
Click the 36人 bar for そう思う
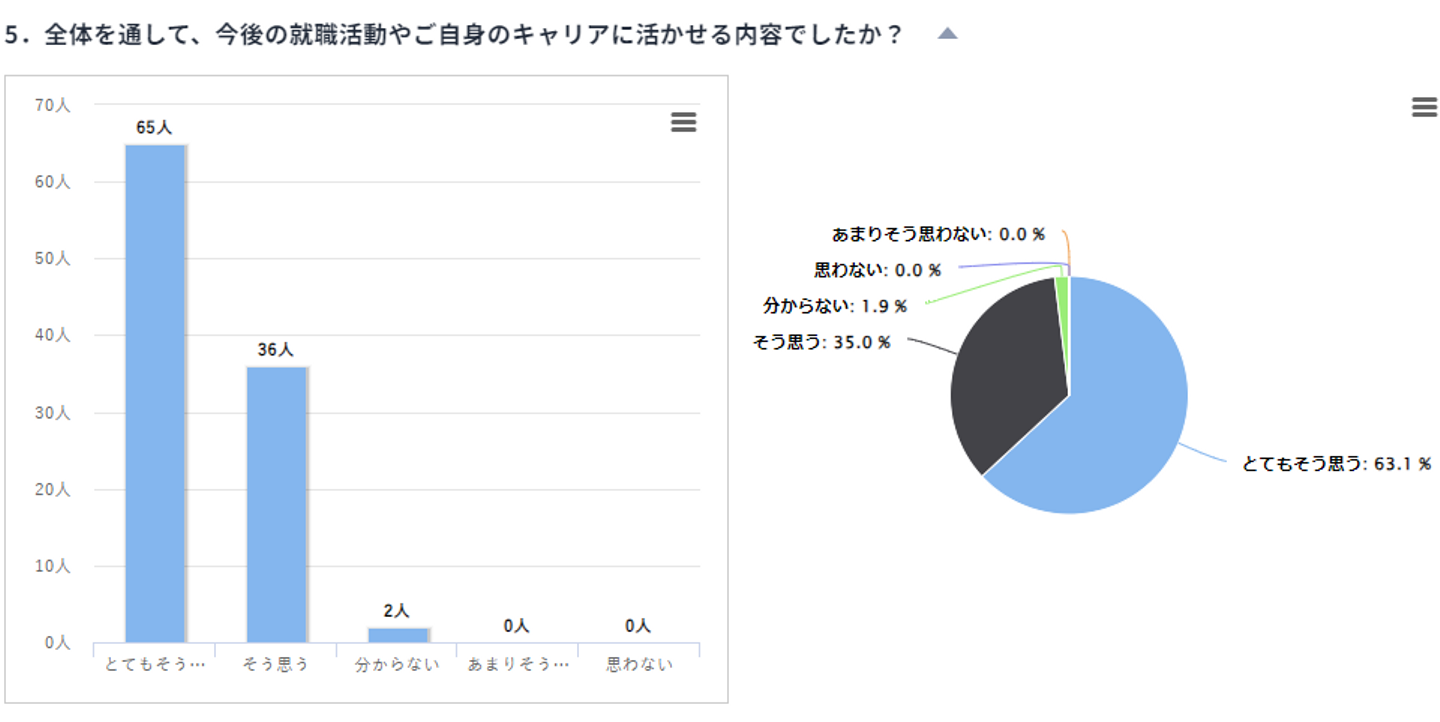point(277,503)
